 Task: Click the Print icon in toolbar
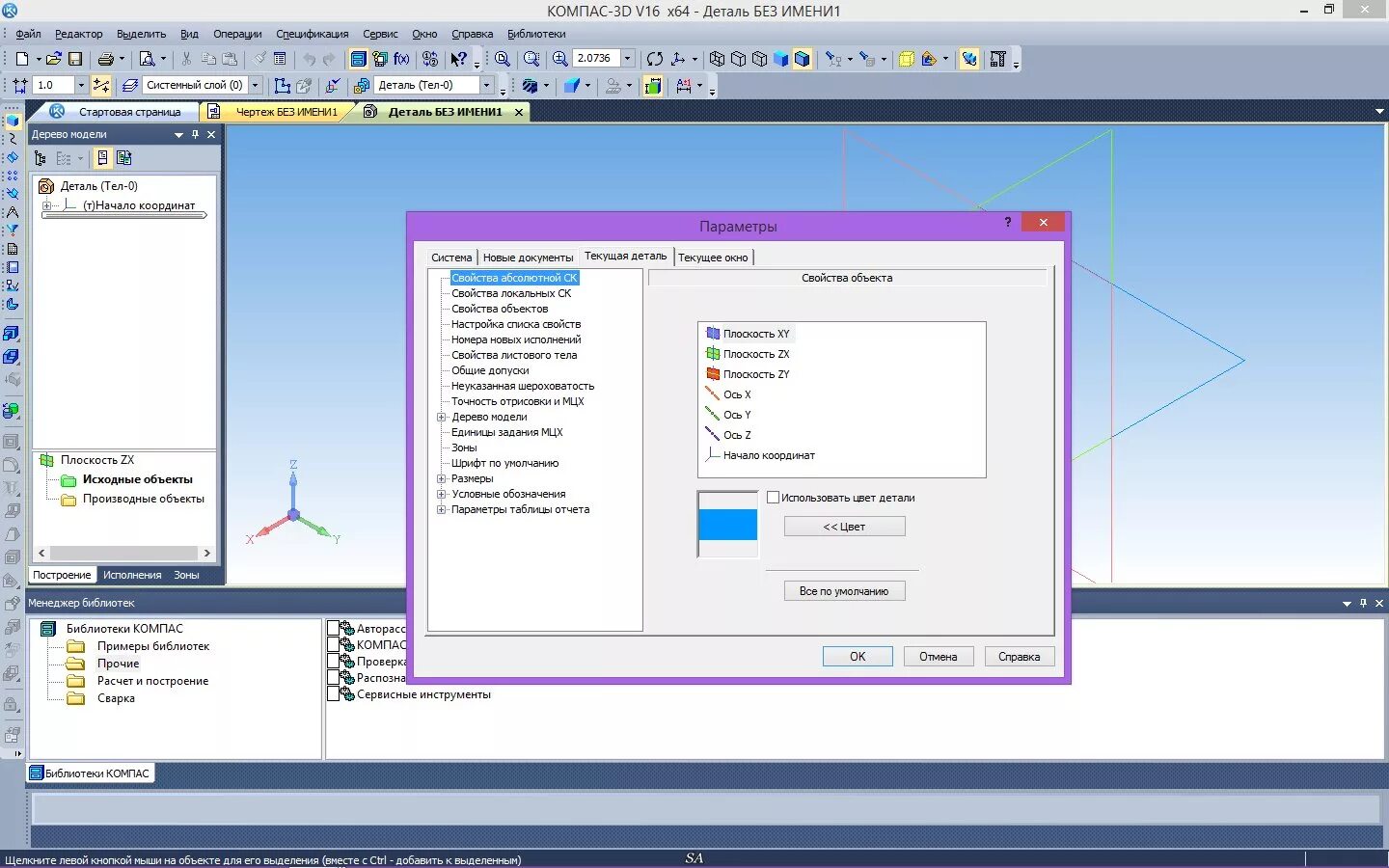(106, 59)
